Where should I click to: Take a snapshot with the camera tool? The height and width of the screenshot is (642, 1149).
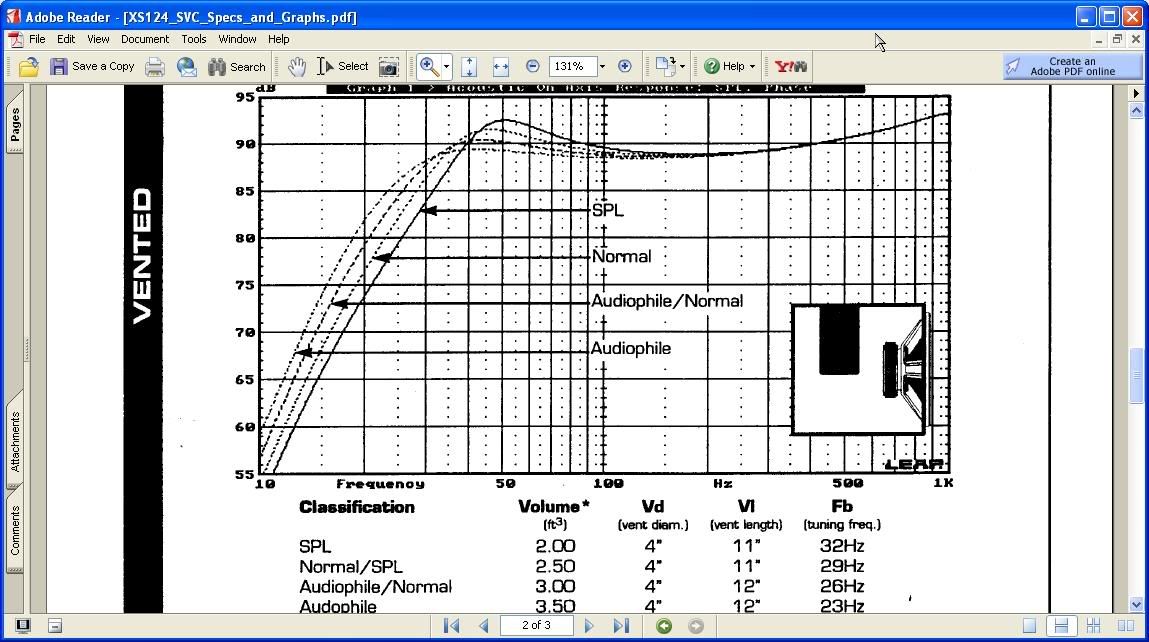[x=389, y=66]
